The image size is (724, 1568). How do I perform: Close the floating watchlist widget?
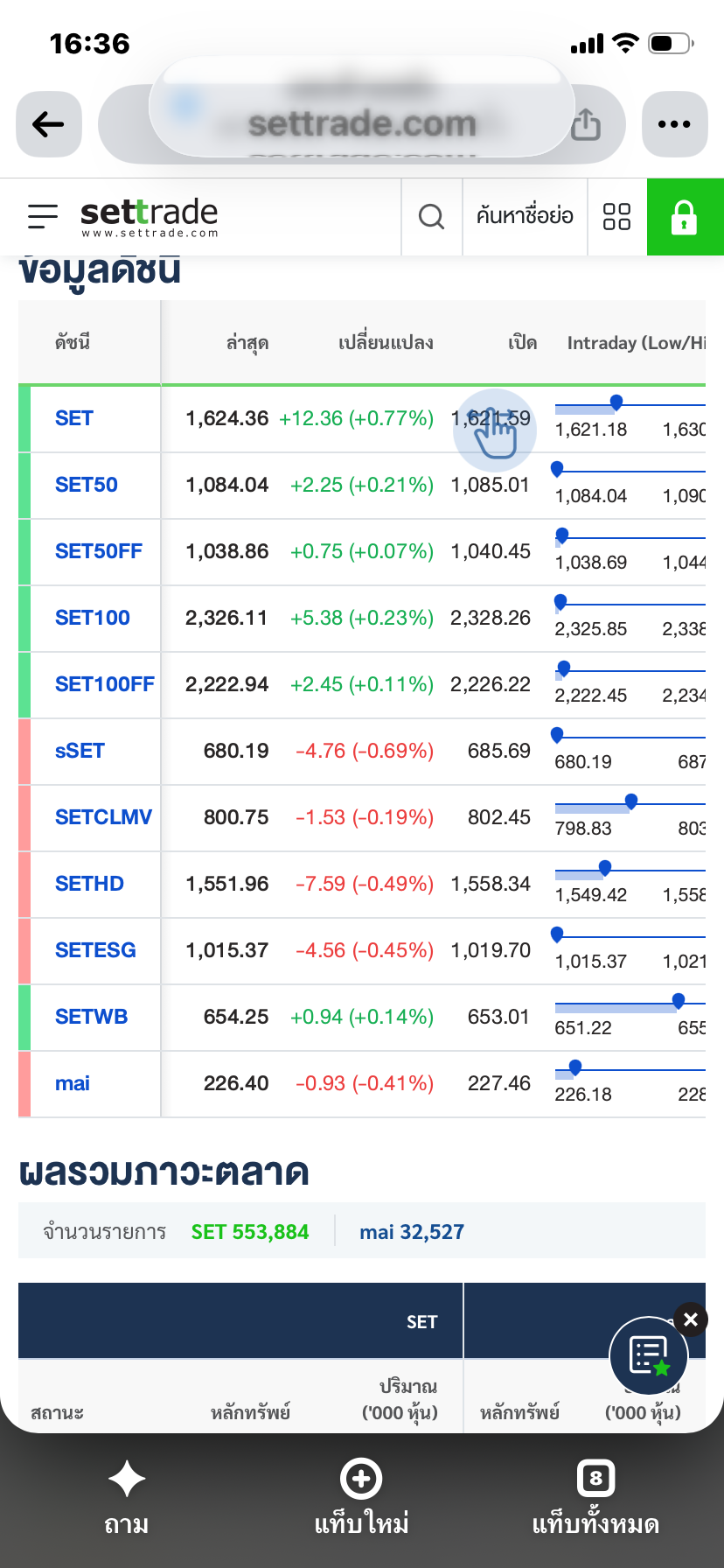[691, 1319]
